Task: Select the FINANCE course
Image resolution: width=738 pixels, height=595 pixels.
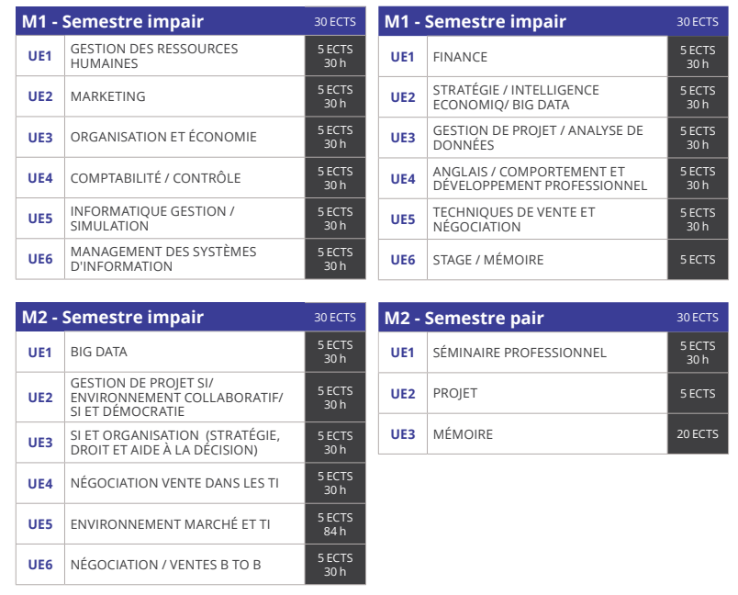Action: click(x=460, y=57)
